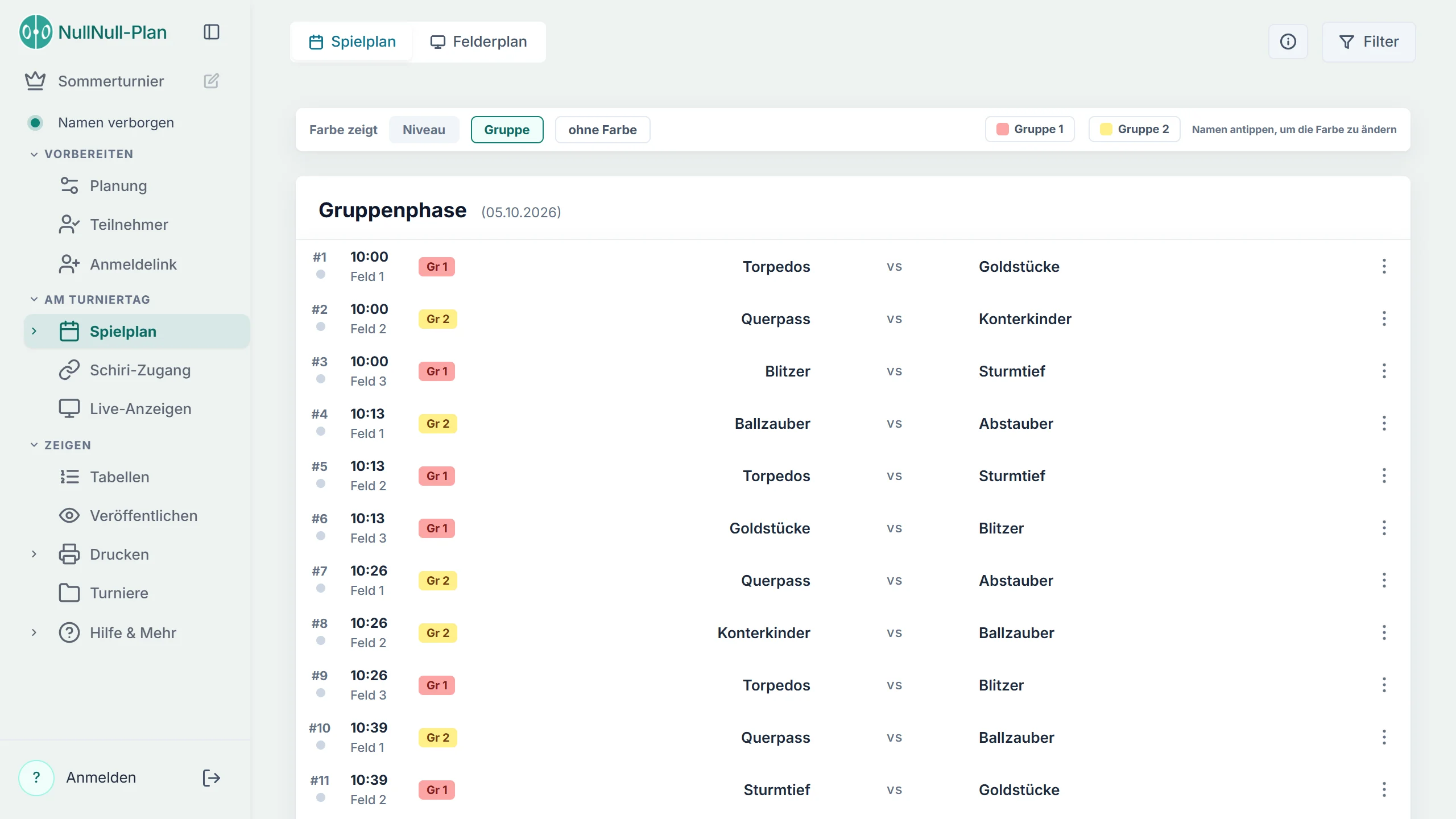Image resolution: width=1456 pixels, height=819 pixels.
Task: Click Anmelden to sign in
Action: coord(101,777)
